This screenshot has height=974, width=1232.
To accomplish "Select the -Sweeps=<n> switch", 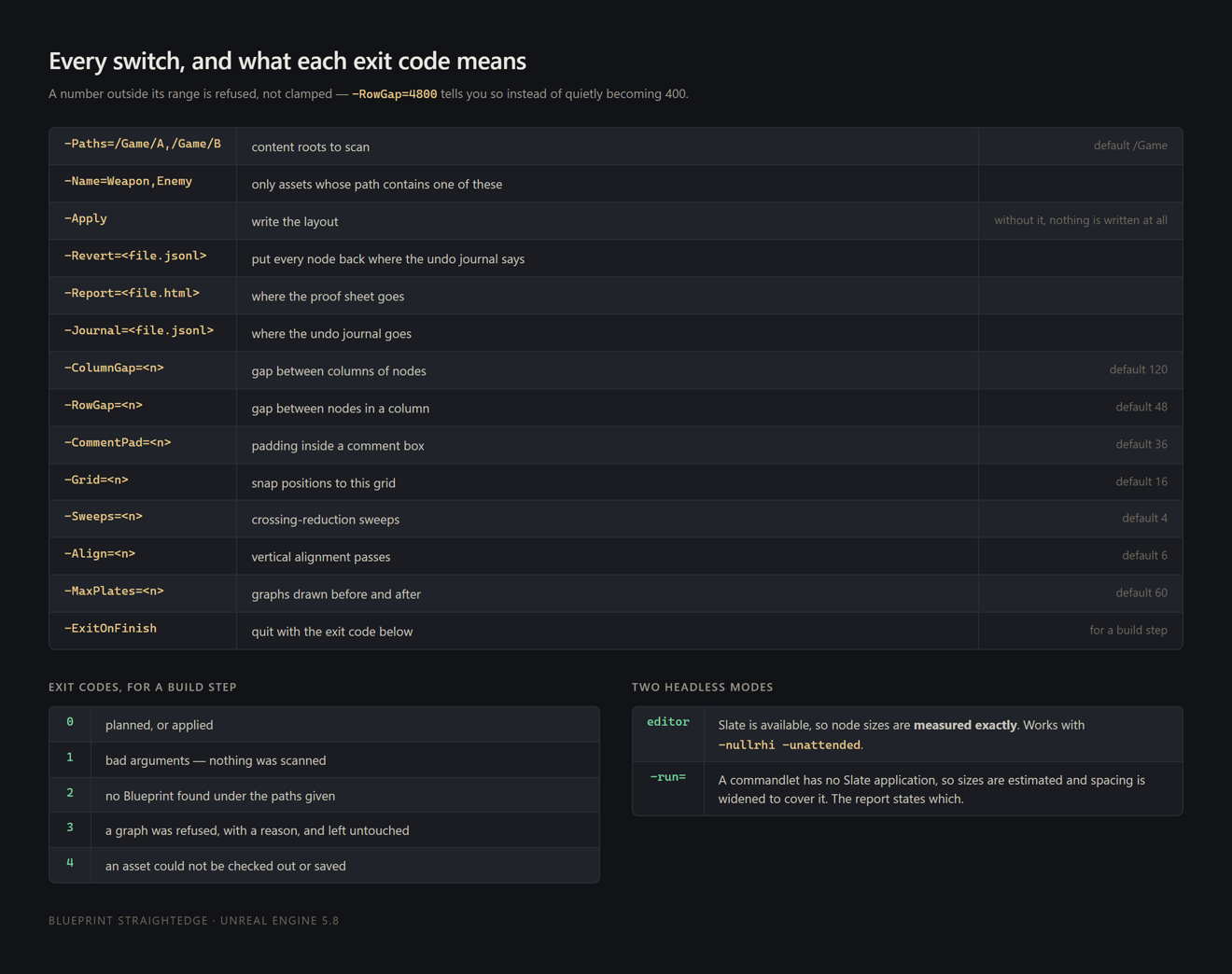I will [104, 517].
